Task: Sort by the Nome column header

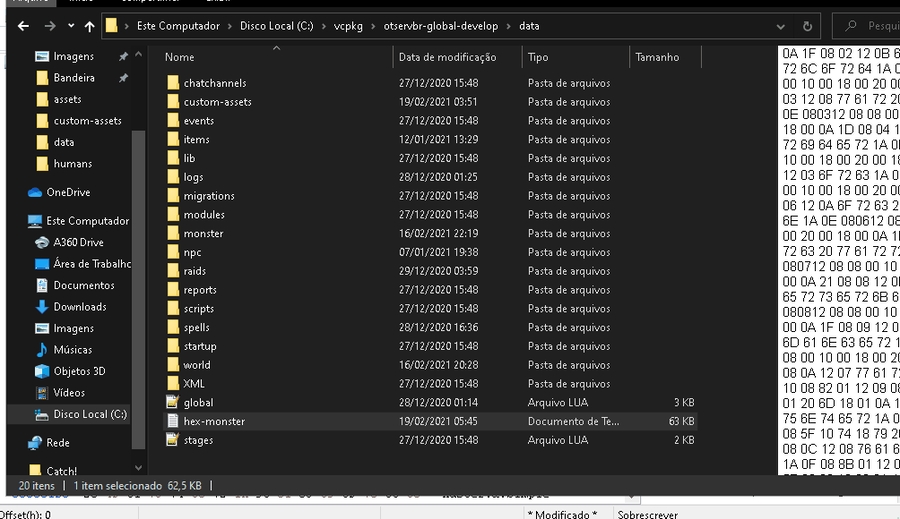Action: point(180,58)
